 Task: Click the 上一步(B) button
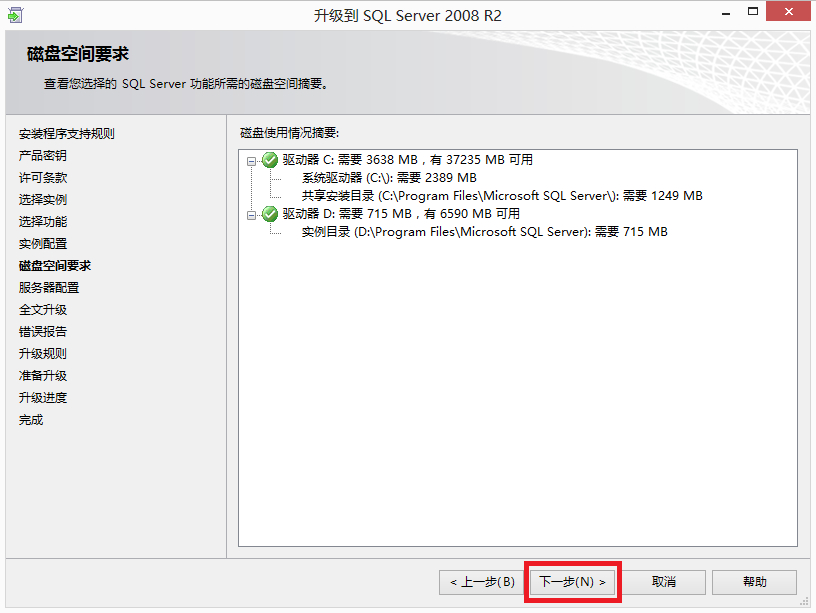pyautogui.click(x=481, y=582)
